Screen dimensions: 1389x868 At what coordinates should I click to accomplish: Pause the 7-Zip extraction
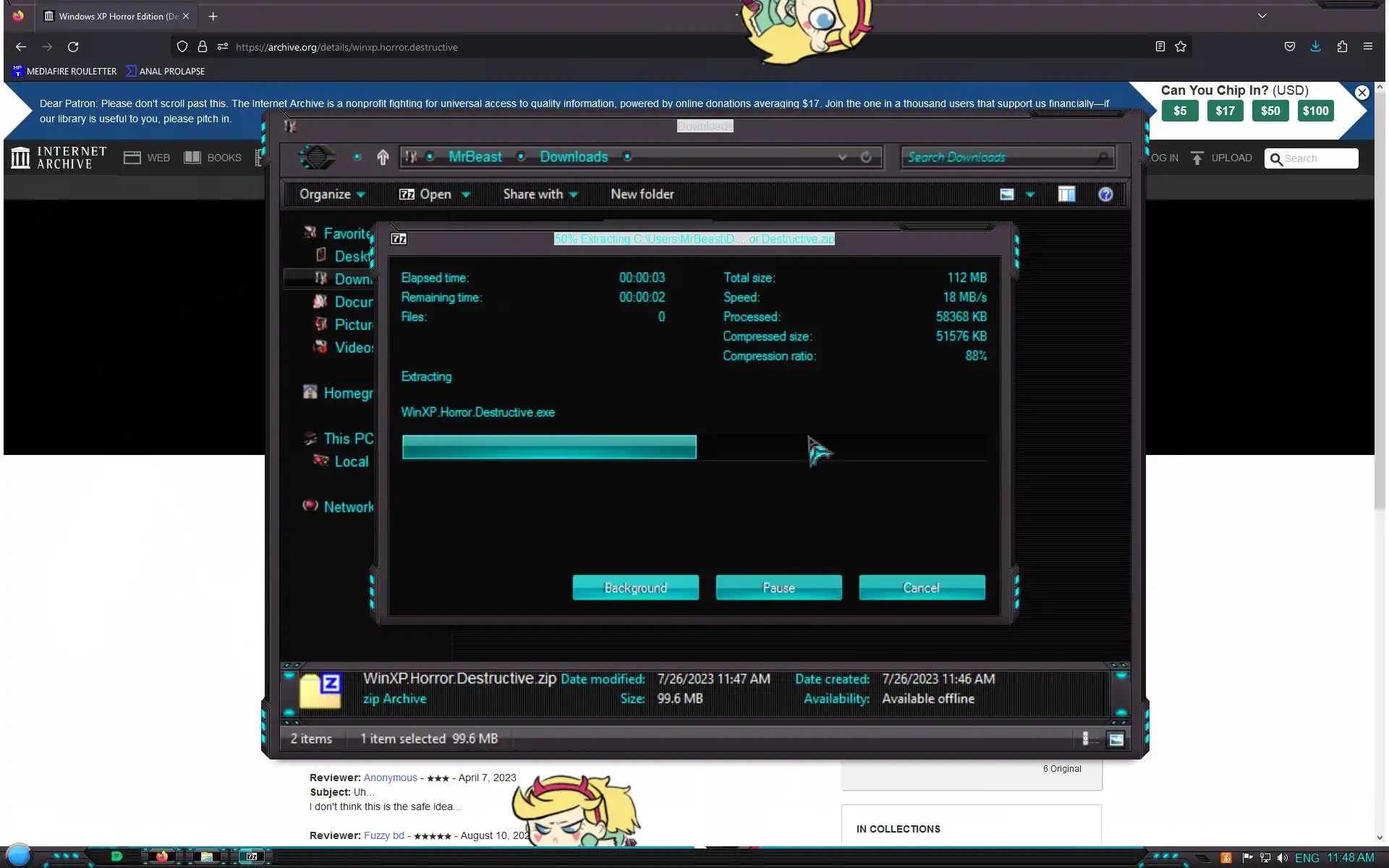(778, 587)
